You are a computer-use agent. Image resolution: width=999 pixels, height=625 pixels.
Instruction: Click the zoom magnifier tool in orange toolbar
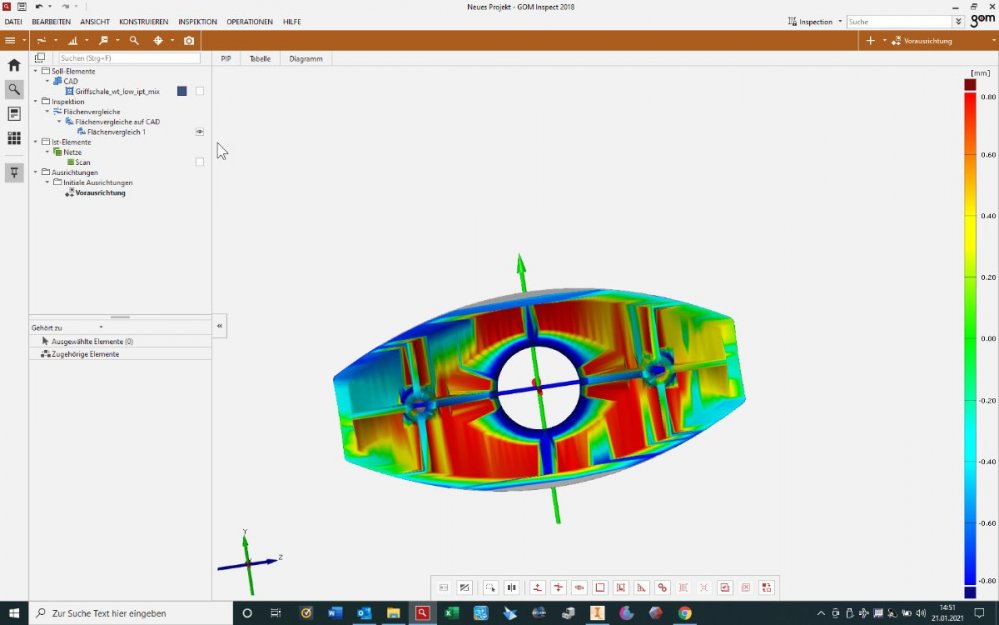click(x=134, y=40)
